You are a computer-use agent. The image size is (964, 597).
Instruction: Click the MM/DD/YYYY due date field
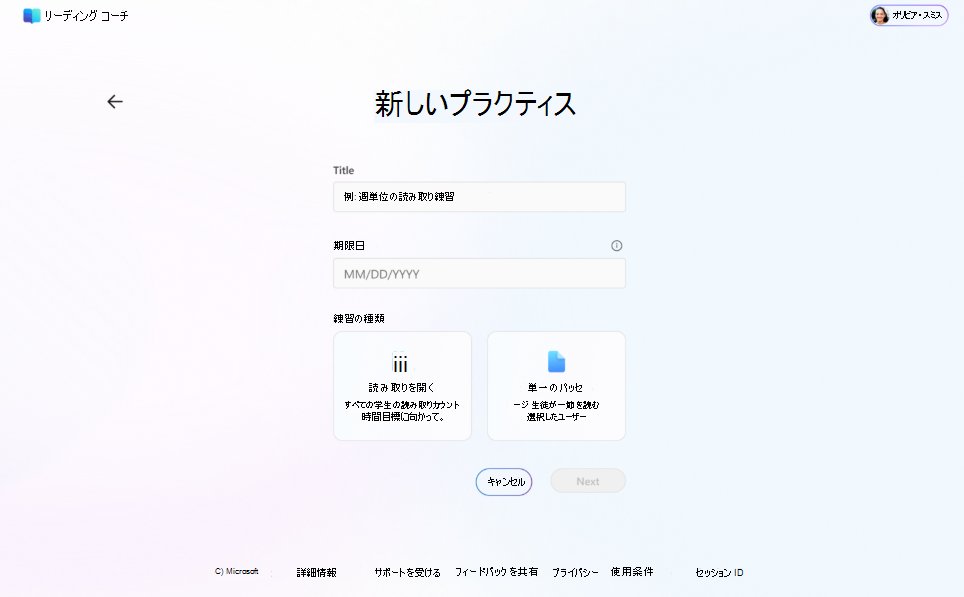(x=479, y=274)
